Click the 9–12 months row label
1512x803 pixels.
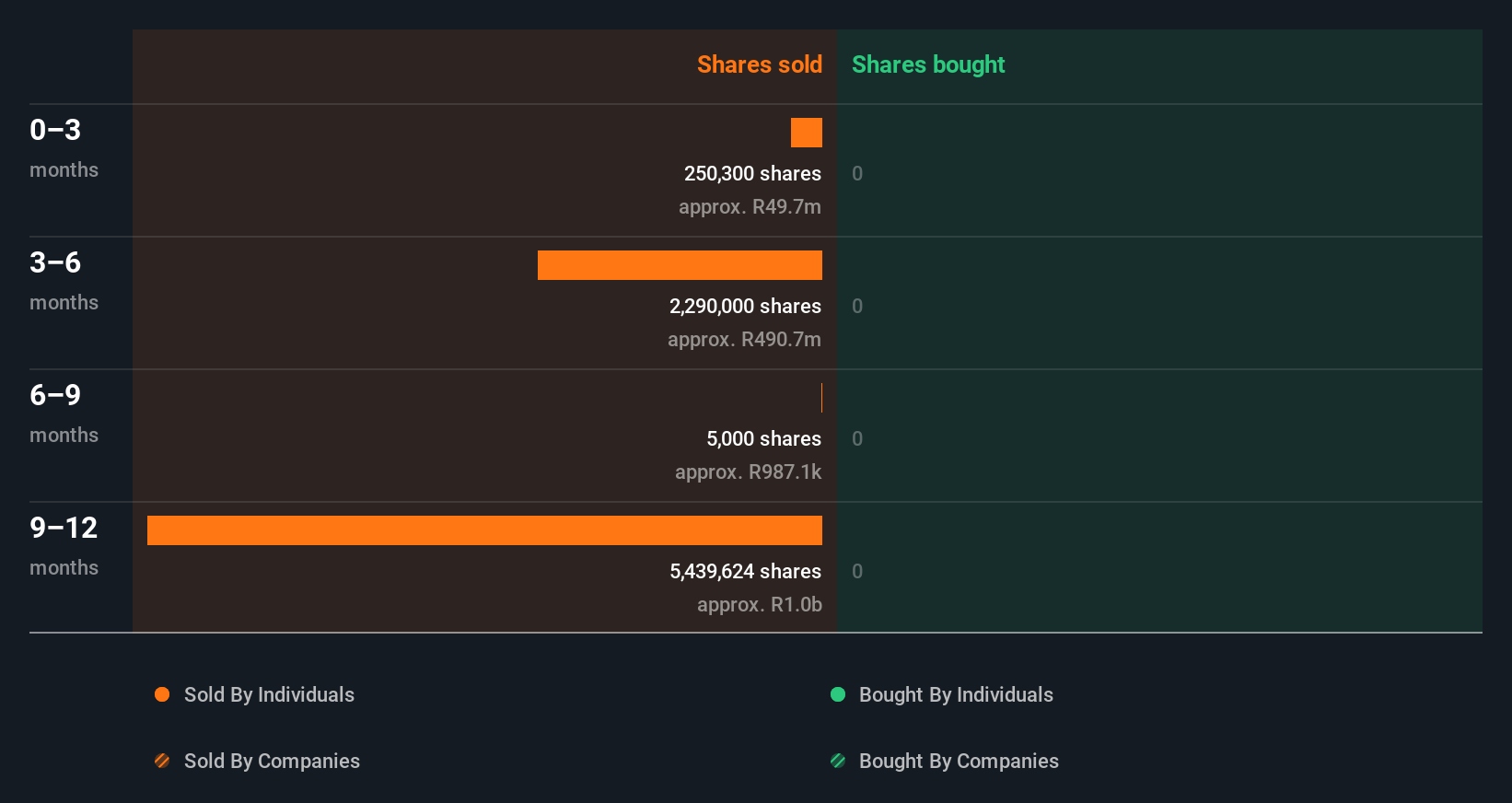click(x=64, y=543)
